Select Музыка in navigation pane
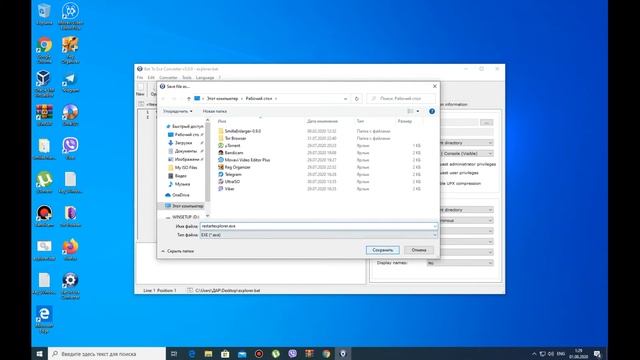 point(179,184)
